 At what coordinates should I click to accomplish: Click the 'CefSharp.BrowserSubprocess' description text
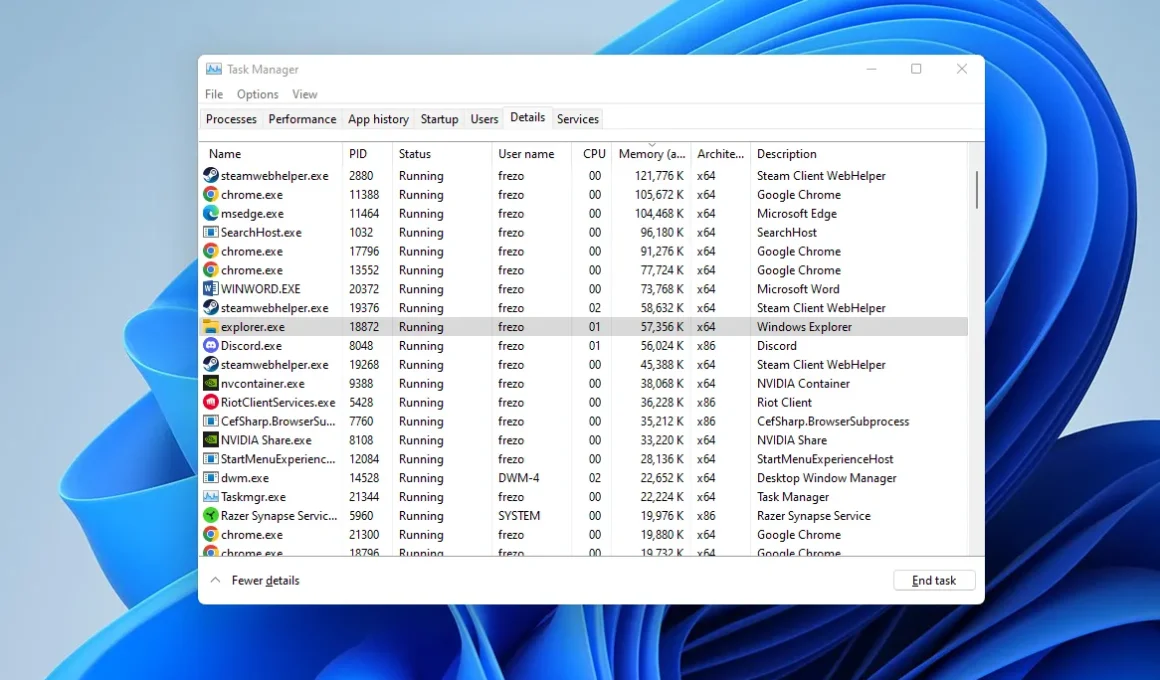click(832, 421)
